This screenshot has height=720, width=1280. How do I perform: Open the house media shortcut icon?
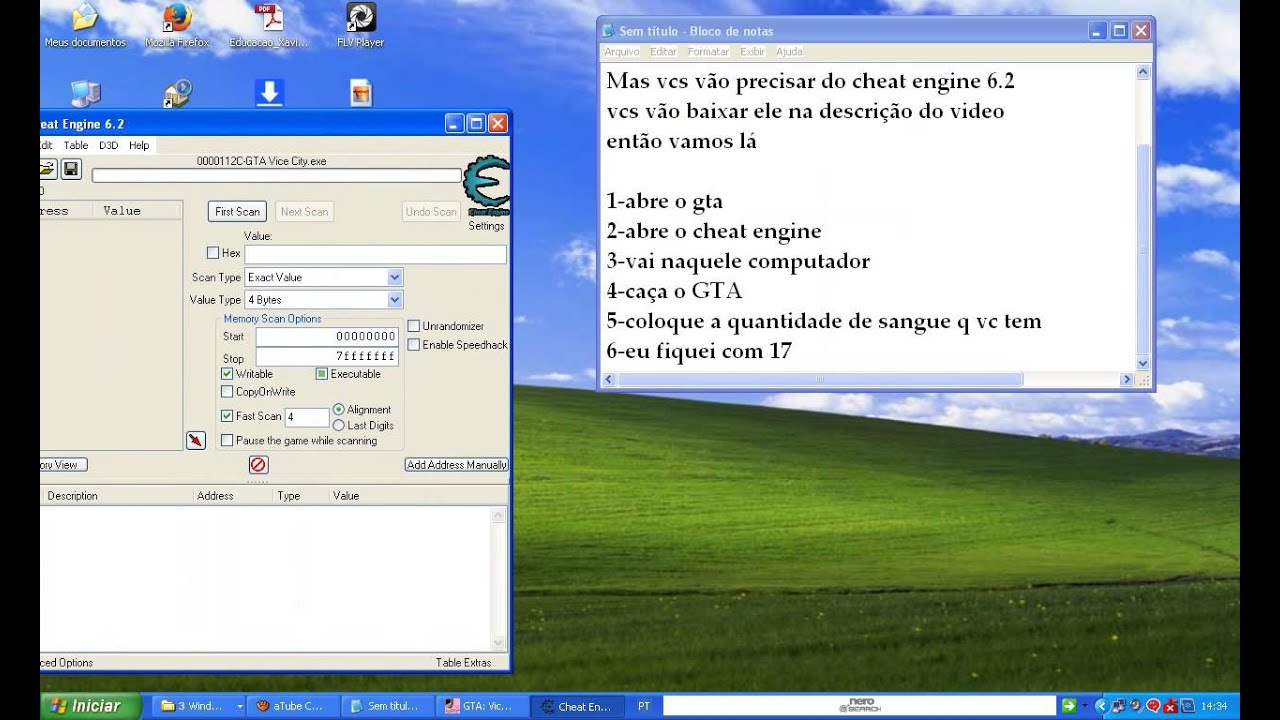[177, 93]
